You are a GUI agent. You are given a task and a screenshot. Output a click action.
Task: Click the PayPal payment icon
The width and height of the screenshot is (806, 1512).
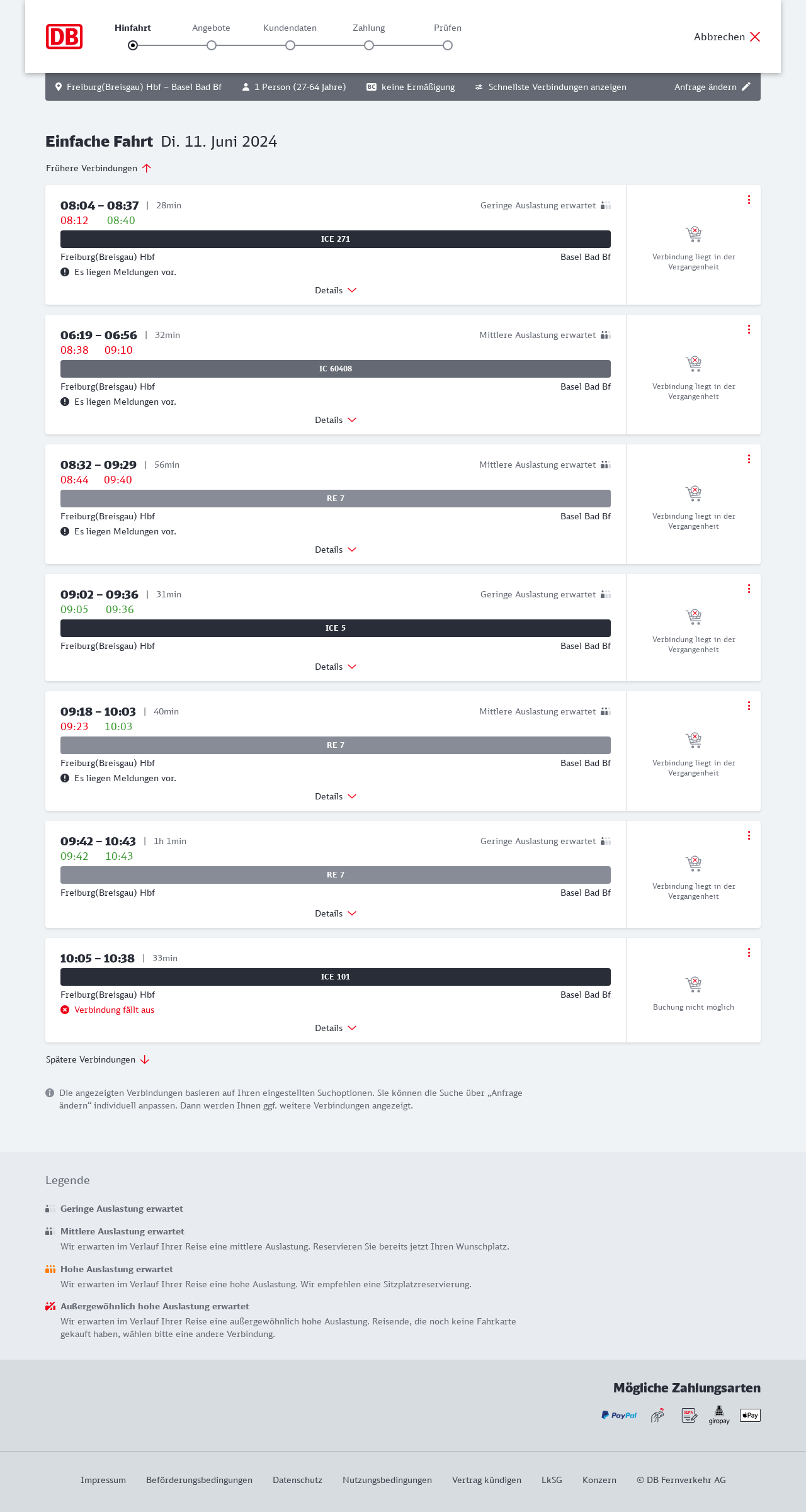click(619, 1415)
